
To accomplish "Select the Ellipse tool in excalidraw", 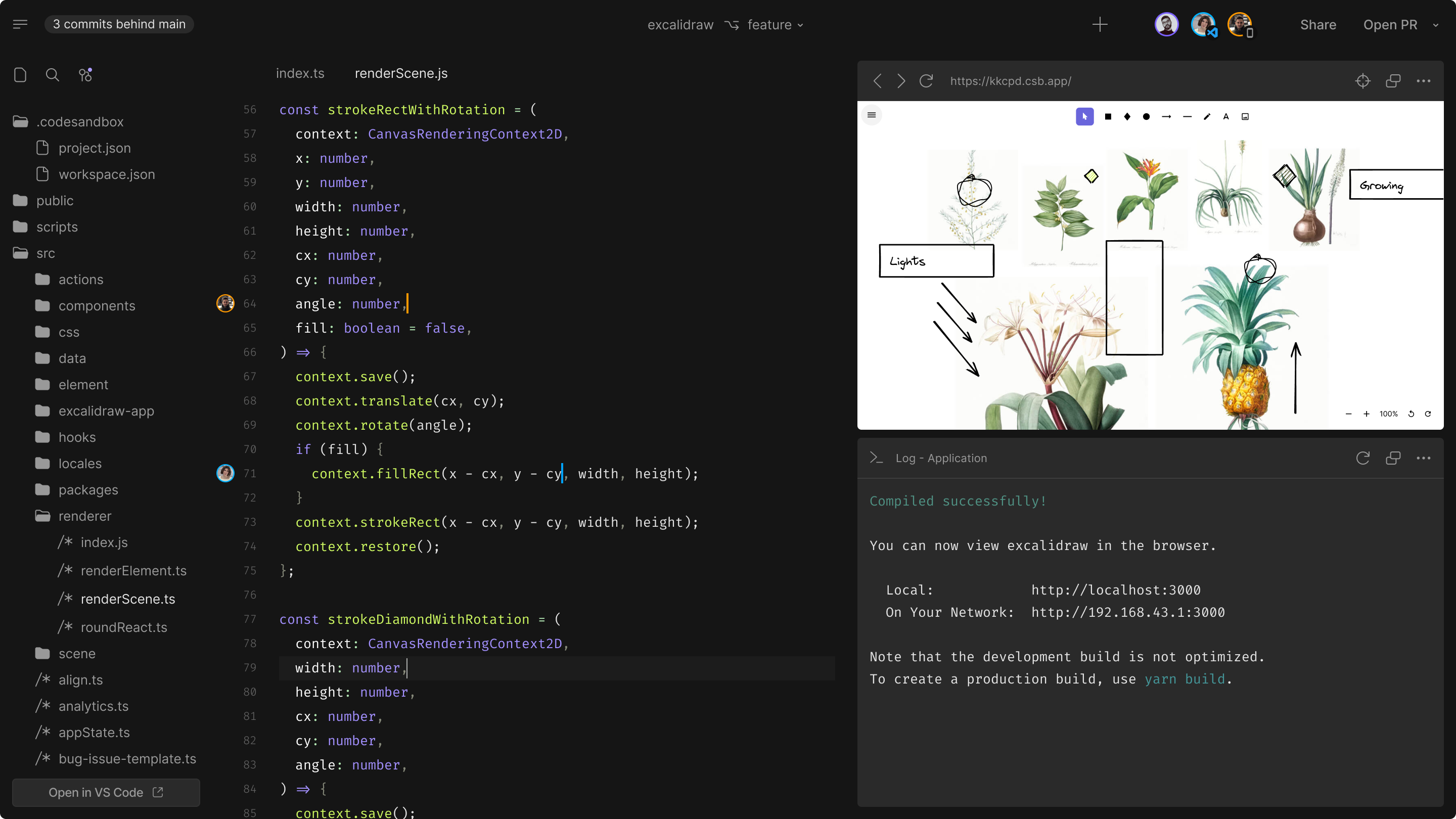I will click(1146, 116).
